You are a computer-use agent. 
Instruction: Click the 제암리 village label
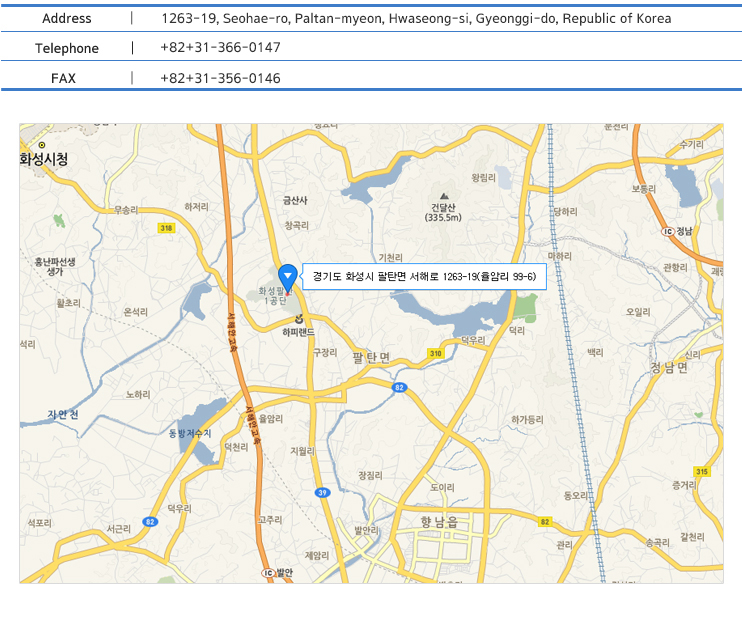[x=317, y=556]
